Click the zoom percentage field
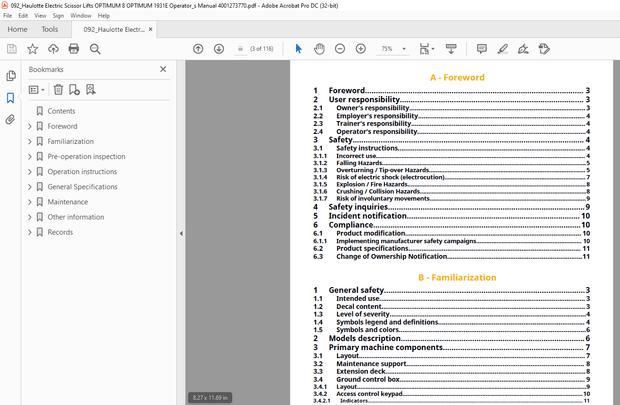620x405 pixels. (x=387, y=49)
